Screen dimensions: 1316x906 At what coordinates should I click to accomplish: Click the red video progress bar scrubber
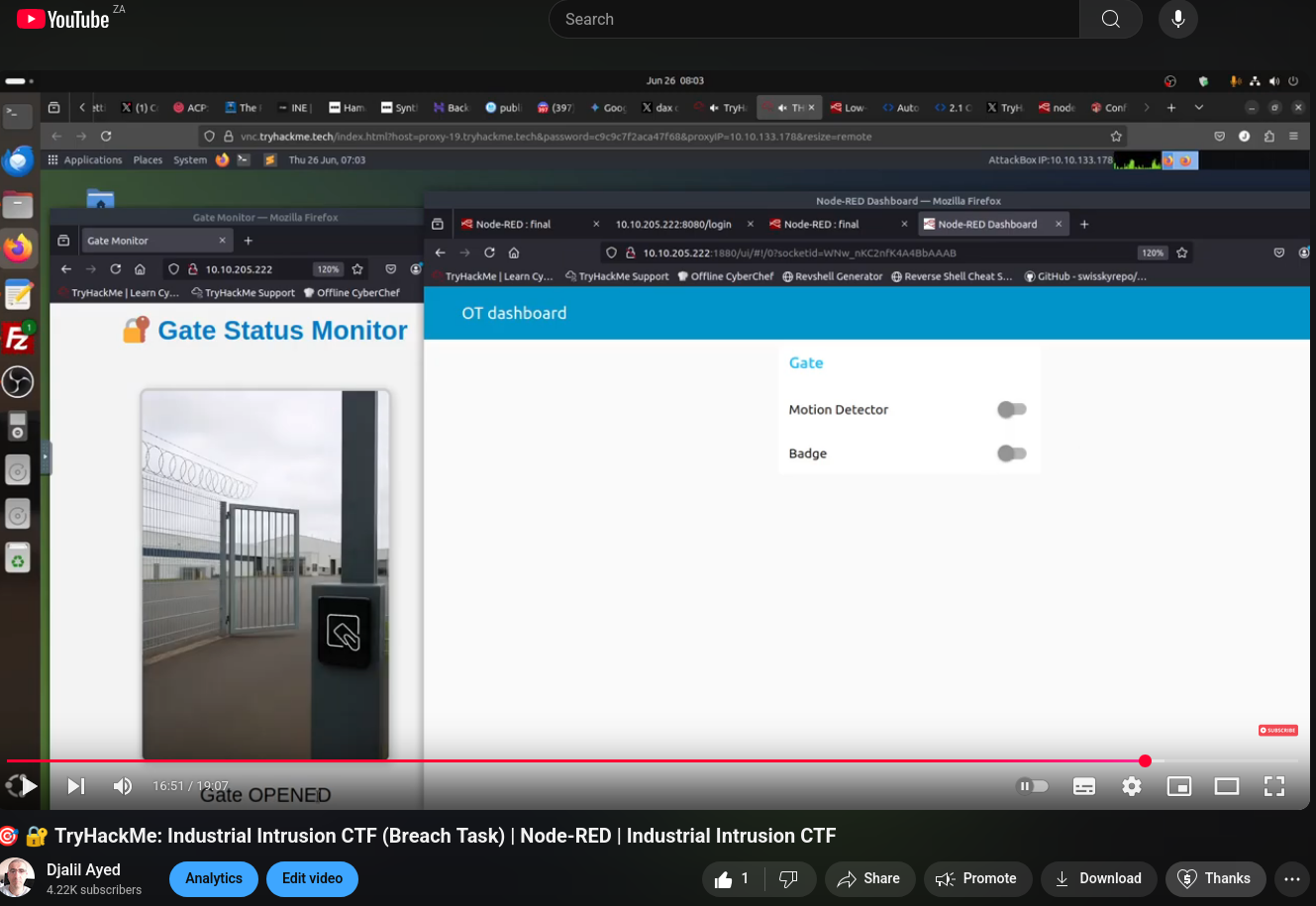click(1145, 760)
